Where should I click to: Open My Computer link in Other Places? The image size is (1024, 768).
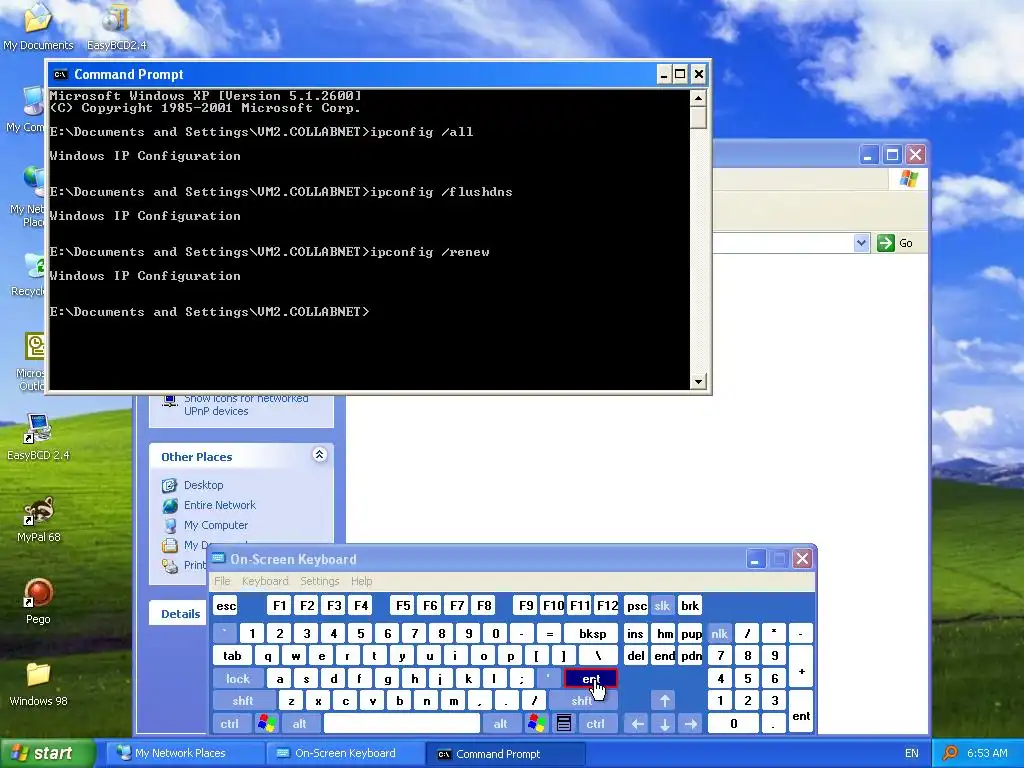216,525
